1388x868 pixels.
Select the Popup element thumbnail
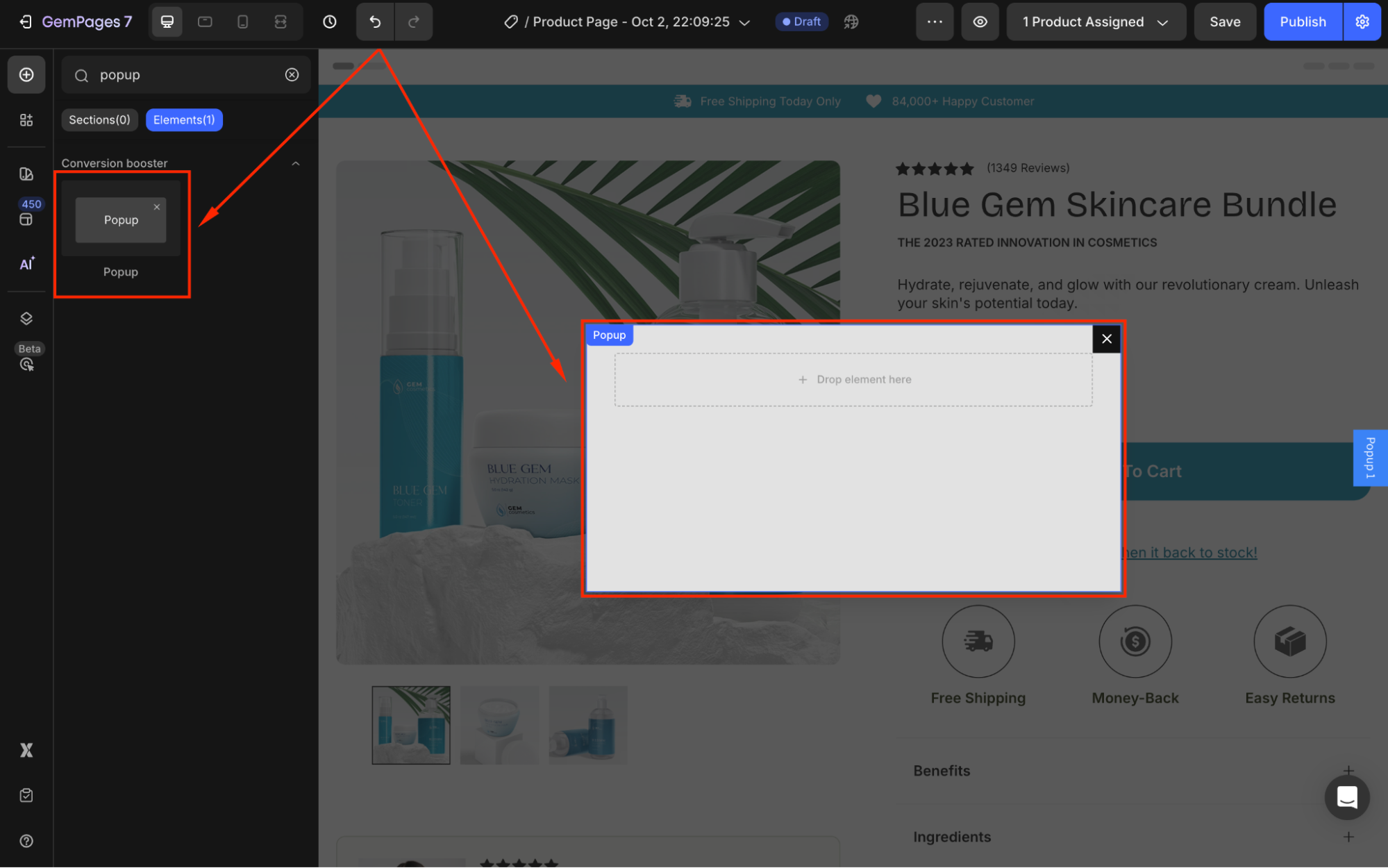coord(121,220)
